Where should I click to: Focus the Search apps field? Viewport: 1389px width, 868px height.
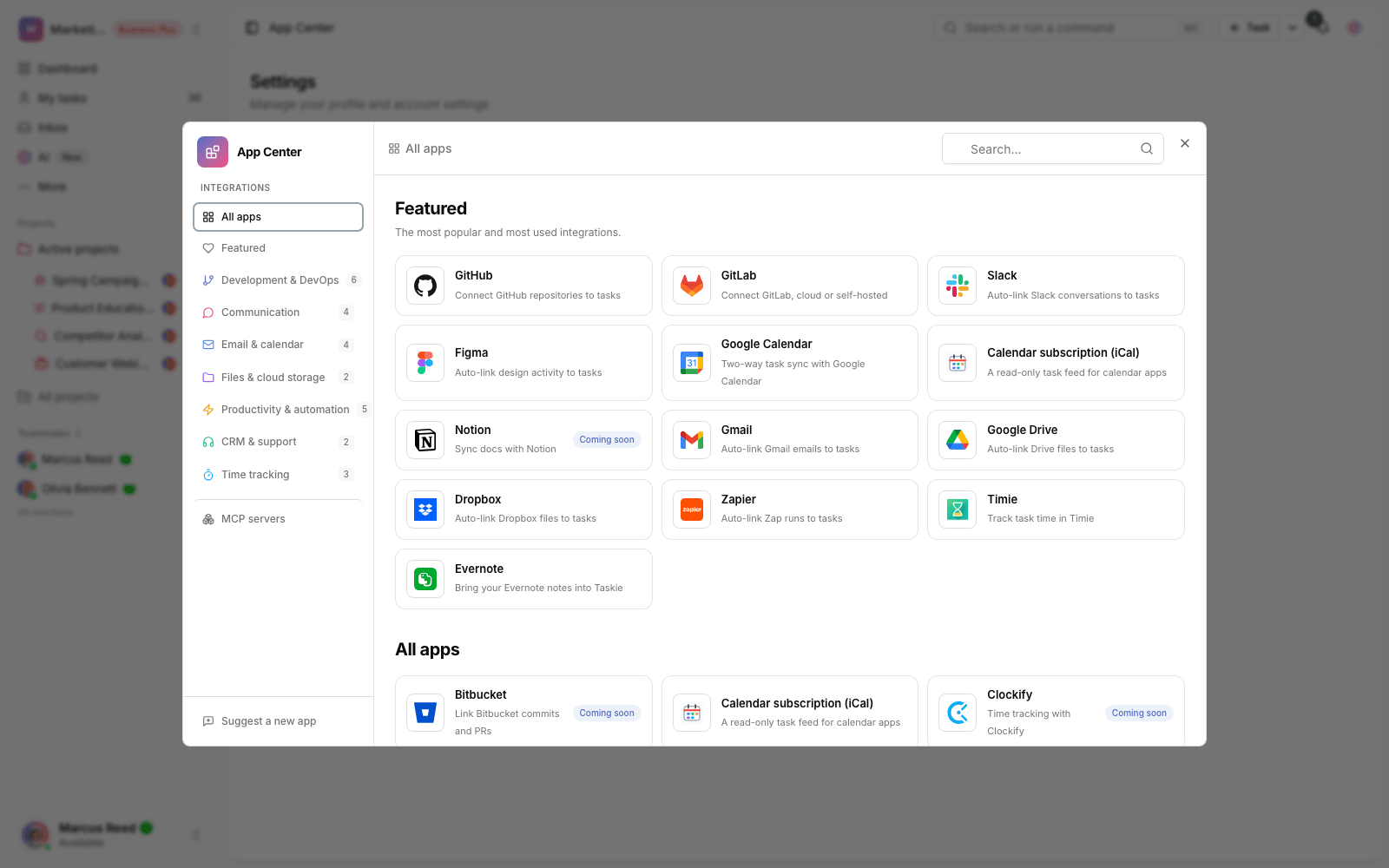1052,148
